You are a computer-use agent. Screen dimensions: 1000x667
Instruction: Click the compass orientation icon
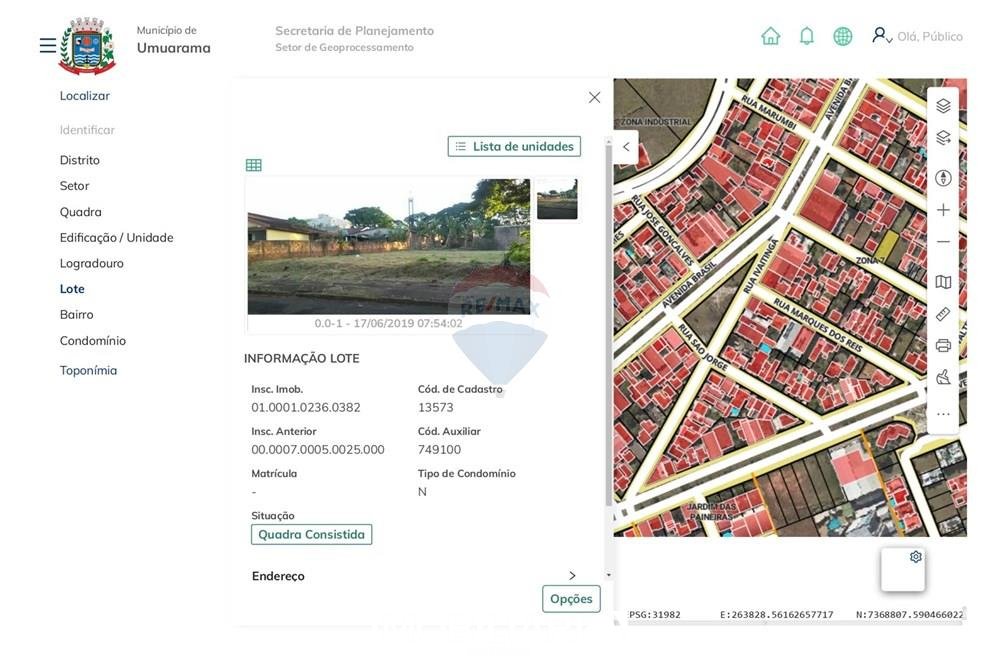coord(943,178)
